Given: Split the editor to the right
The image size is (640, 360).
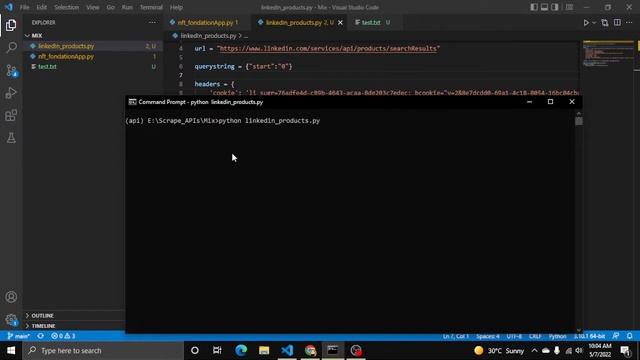Looking at the screenshot, I should tap(617, 23).
